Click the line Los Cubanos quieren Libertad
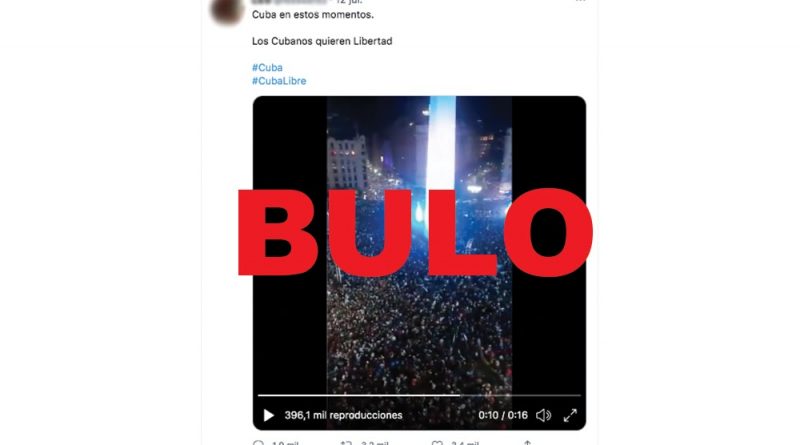This screenshot has height=445, width=800. (322, 41)
